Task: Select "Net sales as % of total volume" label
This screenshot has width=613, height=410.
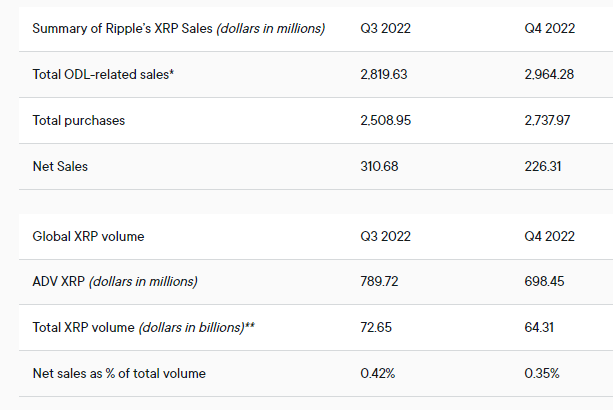Action: click(119, 373)
